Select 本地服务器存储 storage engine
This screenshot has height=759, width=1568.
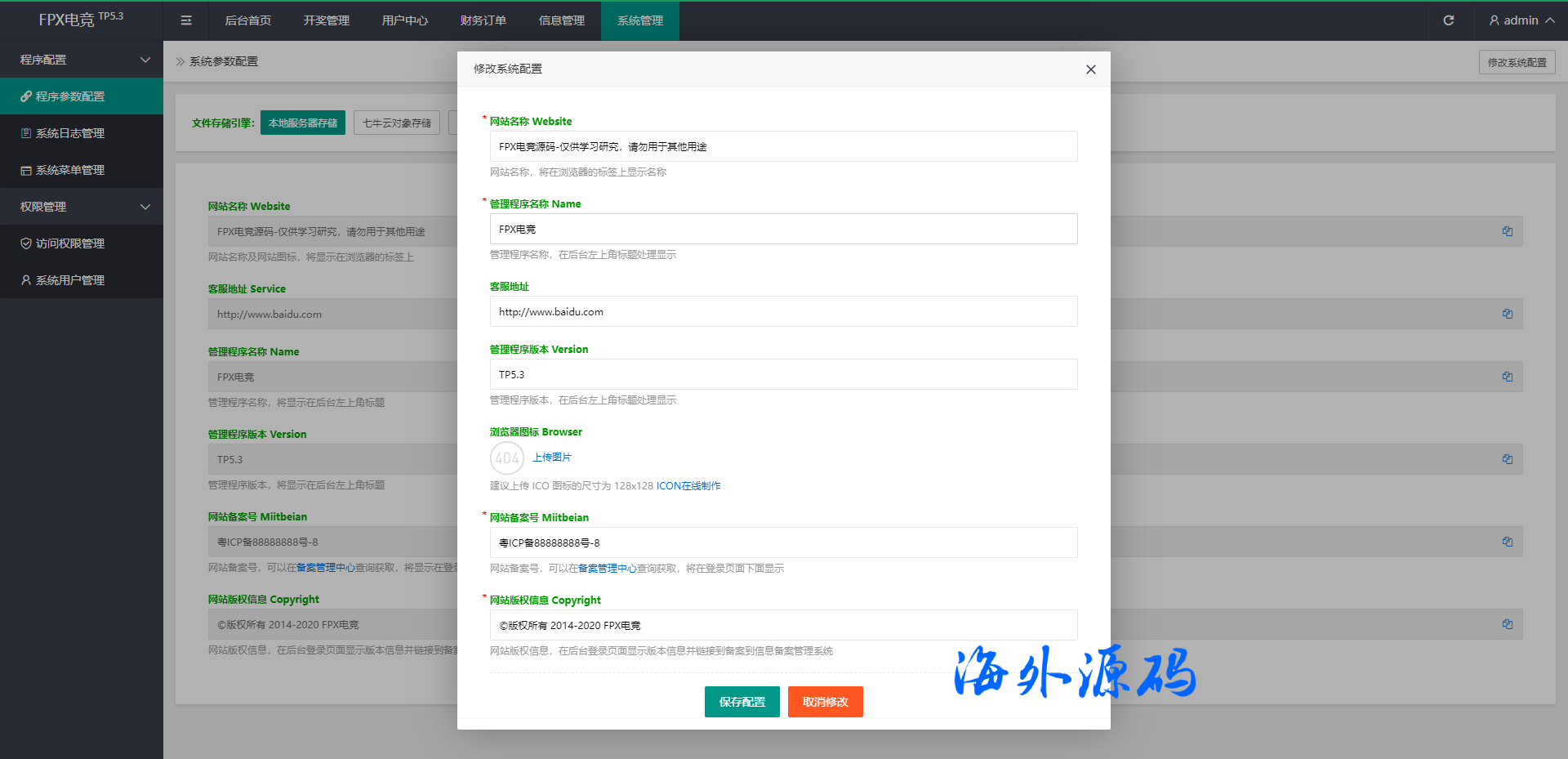coord(302,123)
